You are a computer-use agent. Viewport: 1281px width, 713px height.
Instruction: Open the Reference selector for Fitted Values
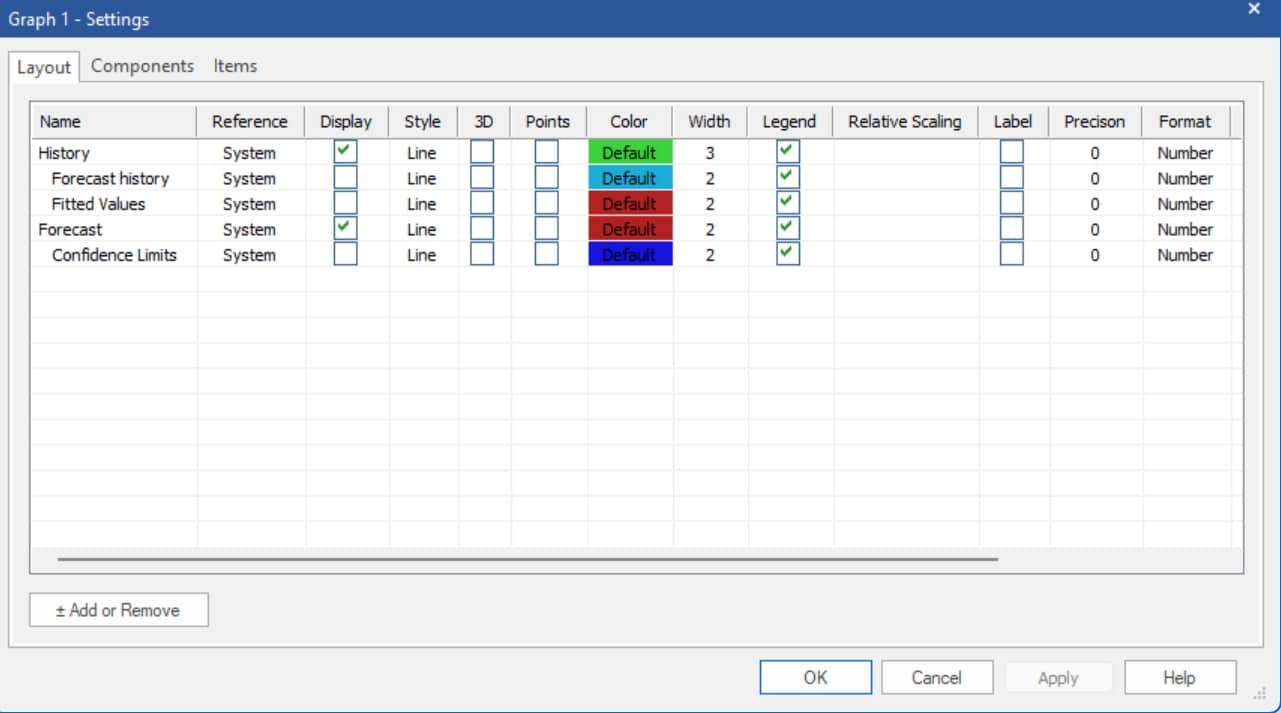point(249,203)
